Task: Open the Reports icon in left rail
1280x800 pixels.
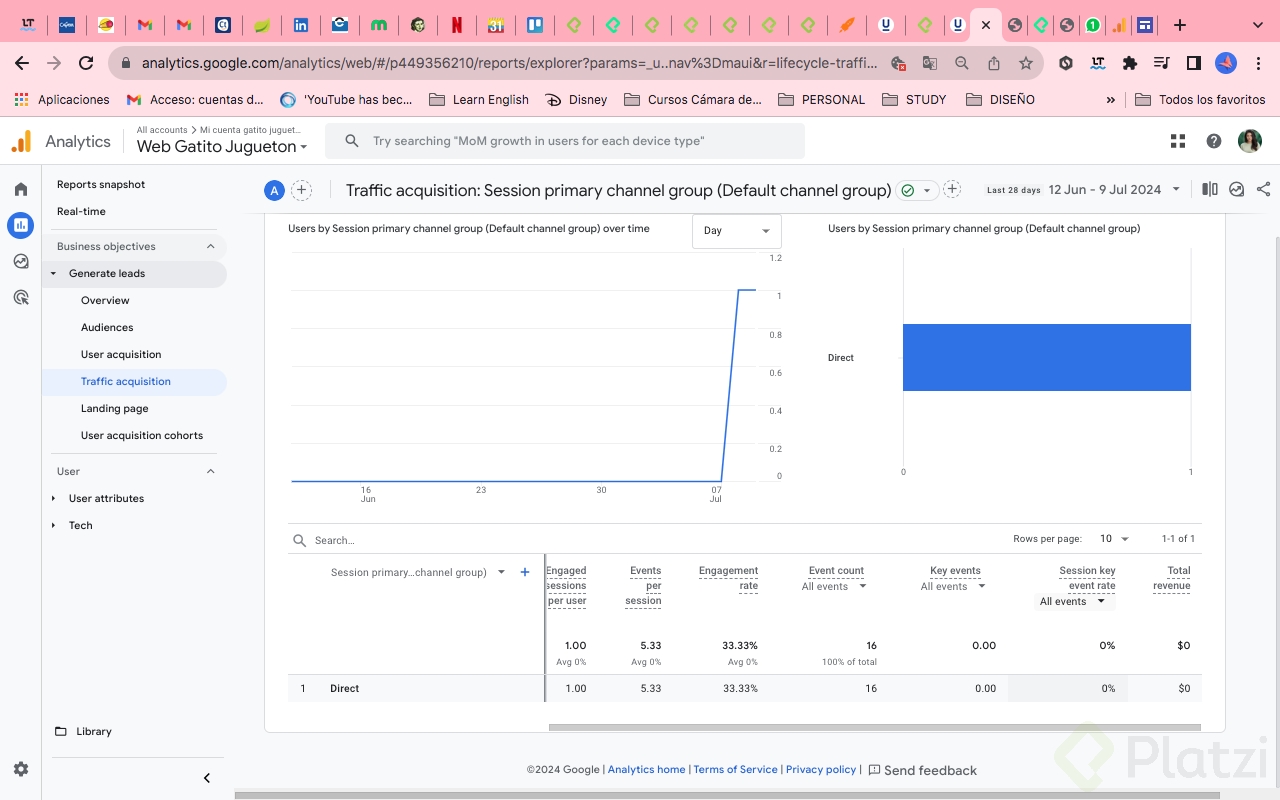Action: pos(20,225)
